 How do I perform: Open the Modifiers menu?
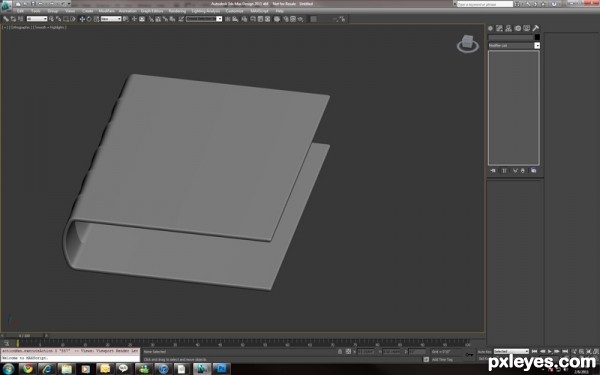coord(106,11)
